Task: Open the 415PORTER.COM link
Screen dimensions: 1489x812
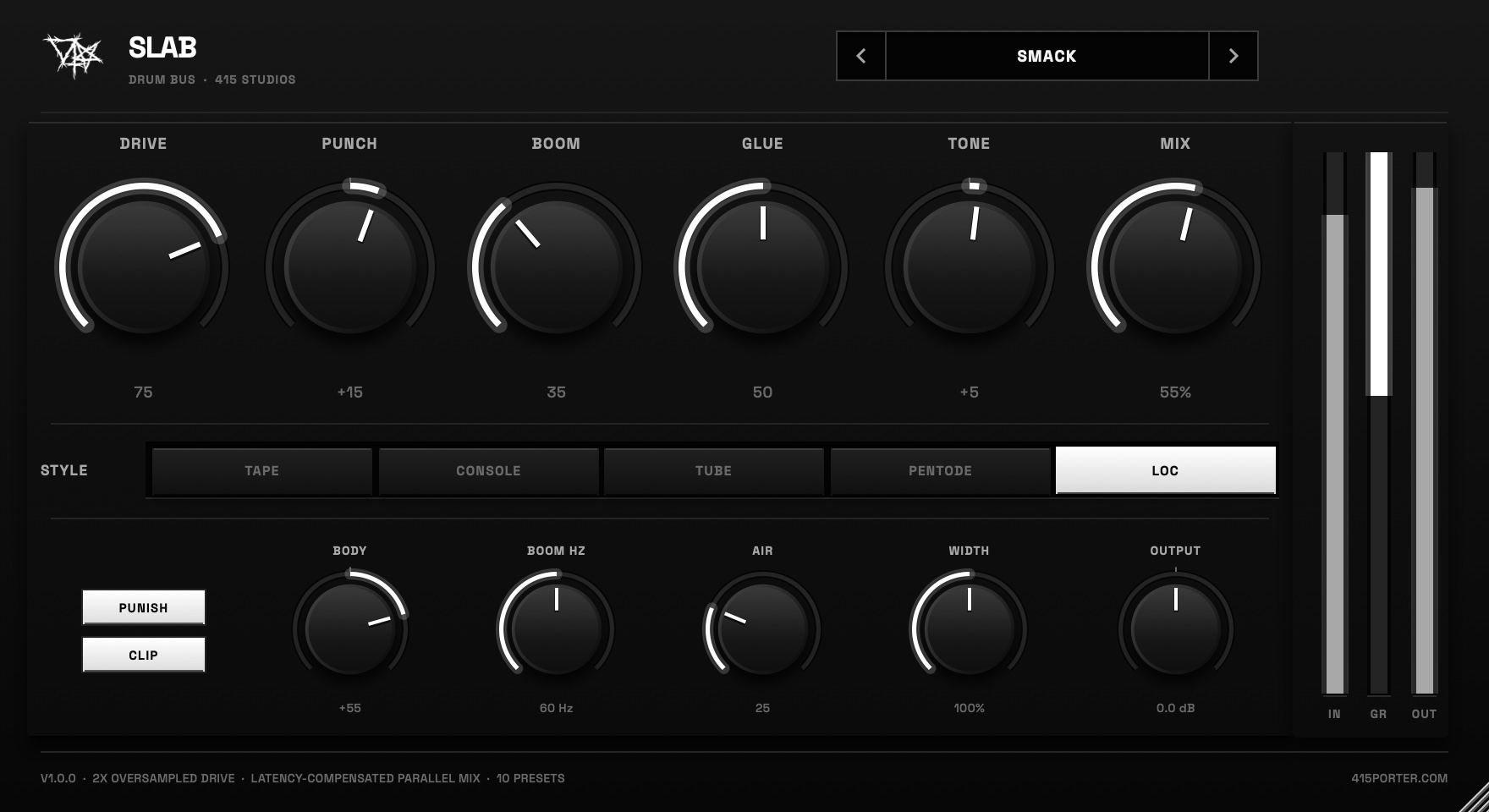Action: click(x=1399, y=778)
